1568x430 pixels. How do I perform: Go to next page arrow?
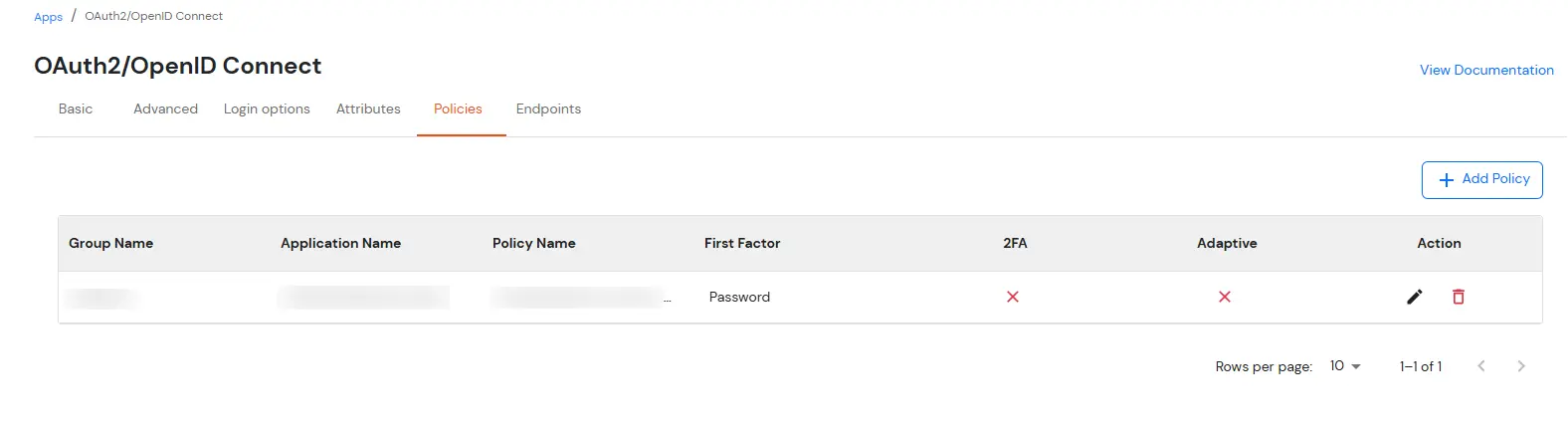click(1521, 366)
